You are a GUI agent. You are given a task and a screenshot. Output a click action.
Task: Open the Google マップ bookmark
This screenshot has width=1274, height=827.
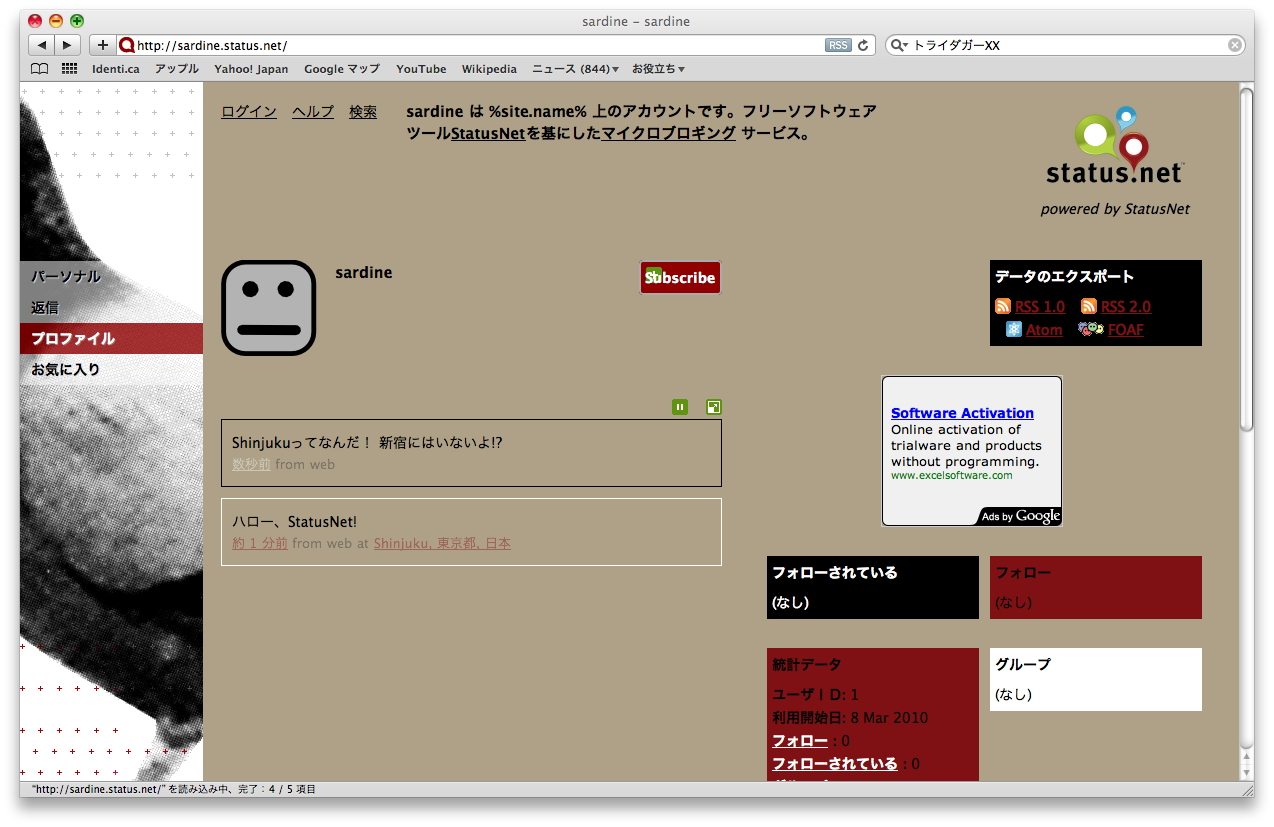click(342, 69)
